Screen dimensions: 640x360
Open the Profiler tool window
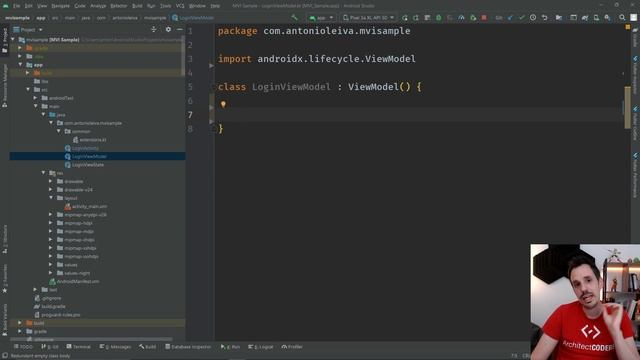click(292, 347)
